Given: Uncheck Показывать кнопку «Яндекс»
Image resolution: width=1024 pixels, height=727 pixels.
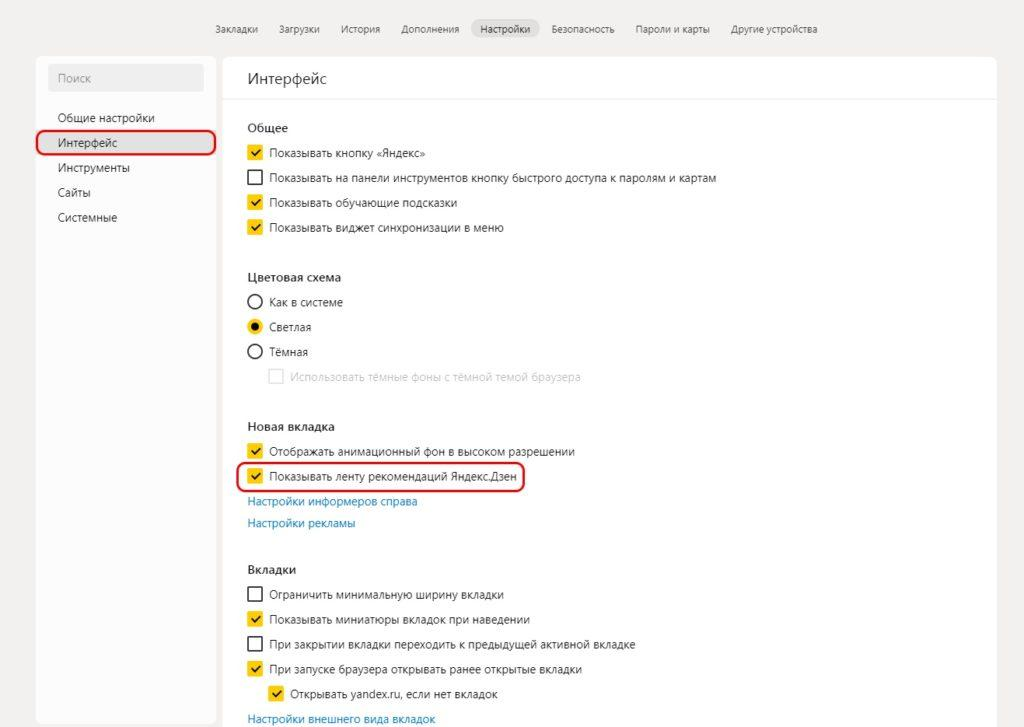Looking at the screenshot, I should coord(255,153).
